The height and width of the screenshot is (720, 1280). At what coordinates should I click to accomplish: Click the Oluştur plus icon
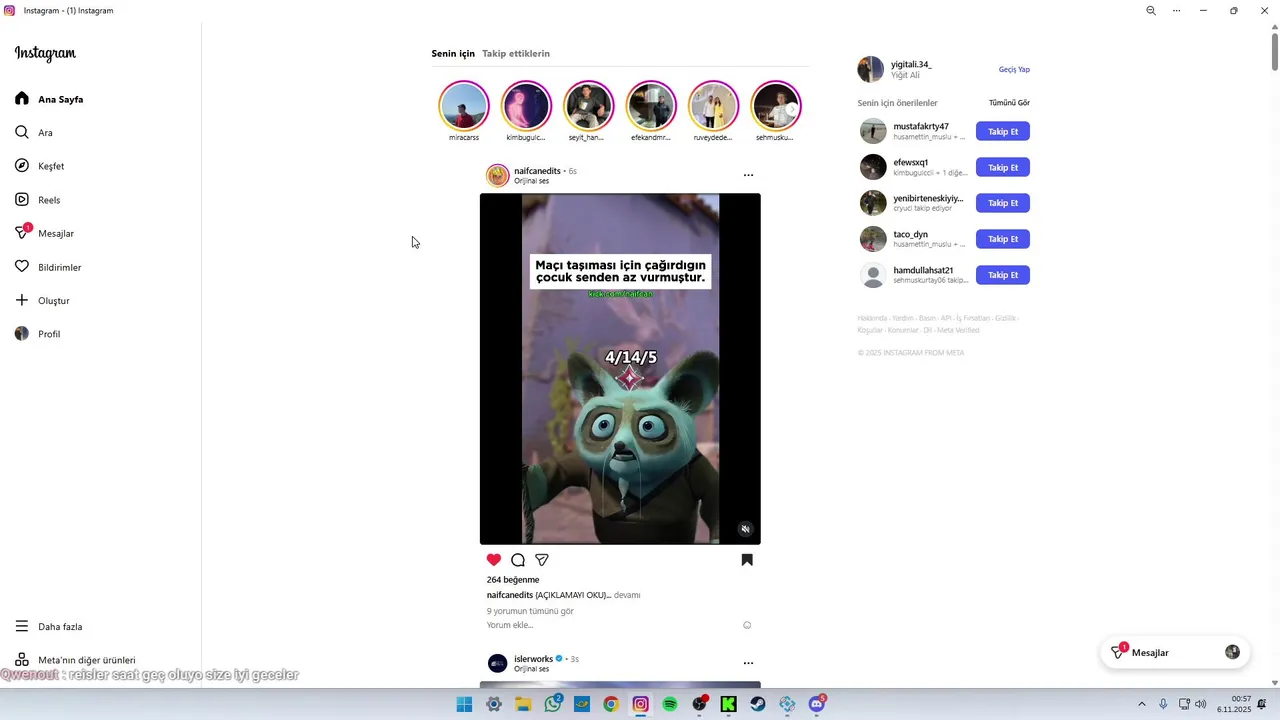[x=22, y=300]
